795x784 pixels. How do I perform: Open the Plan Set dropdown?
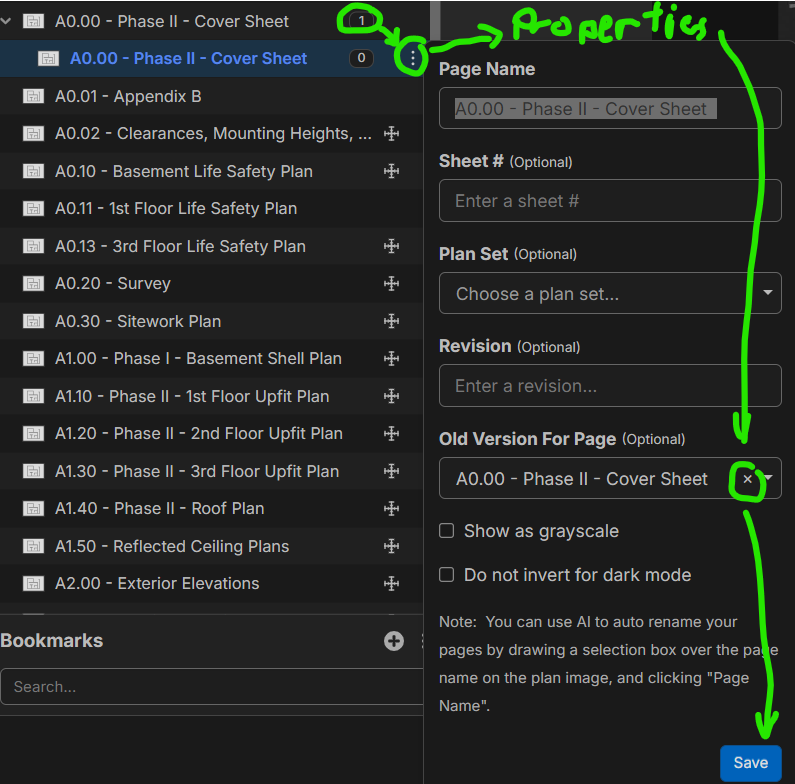coord(610,294)
